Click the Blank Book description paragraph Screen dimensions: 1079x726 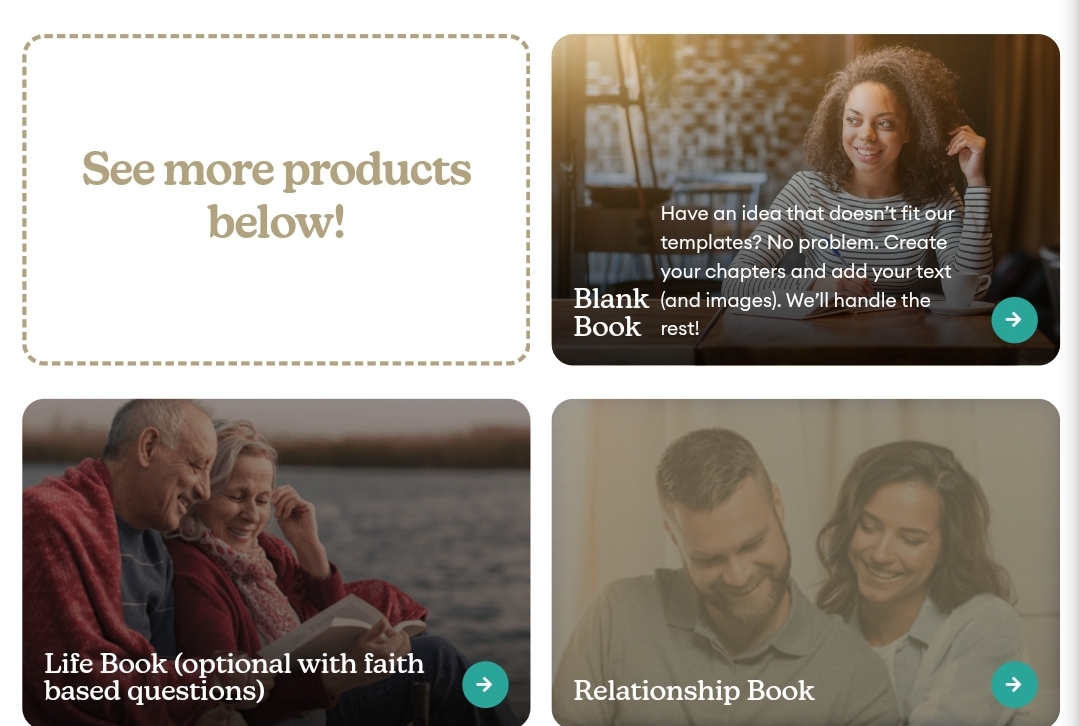807,270
